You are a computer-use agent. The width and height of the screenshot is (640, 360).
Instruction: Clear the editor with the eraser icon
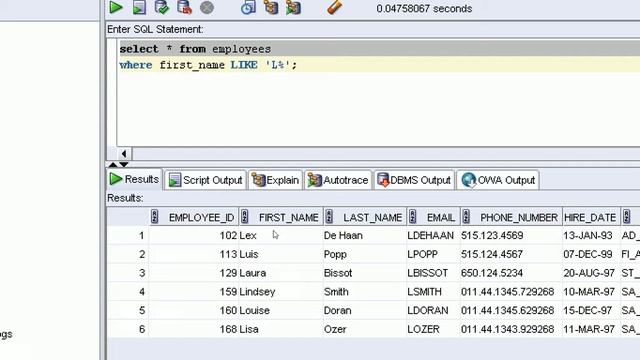334,7
